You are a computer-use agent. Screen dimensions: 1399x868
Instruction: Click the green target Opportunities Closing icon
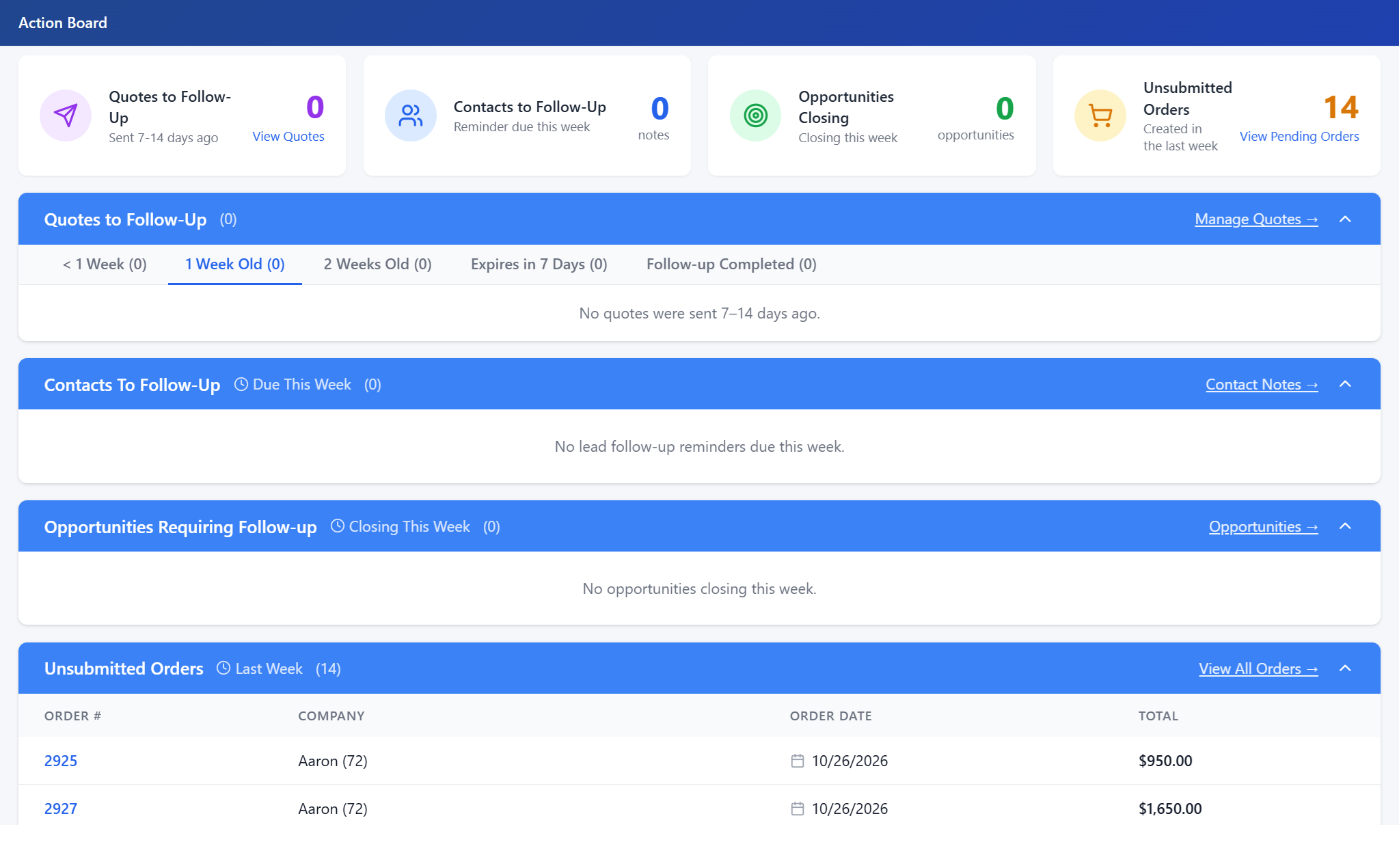click(756, 116)
